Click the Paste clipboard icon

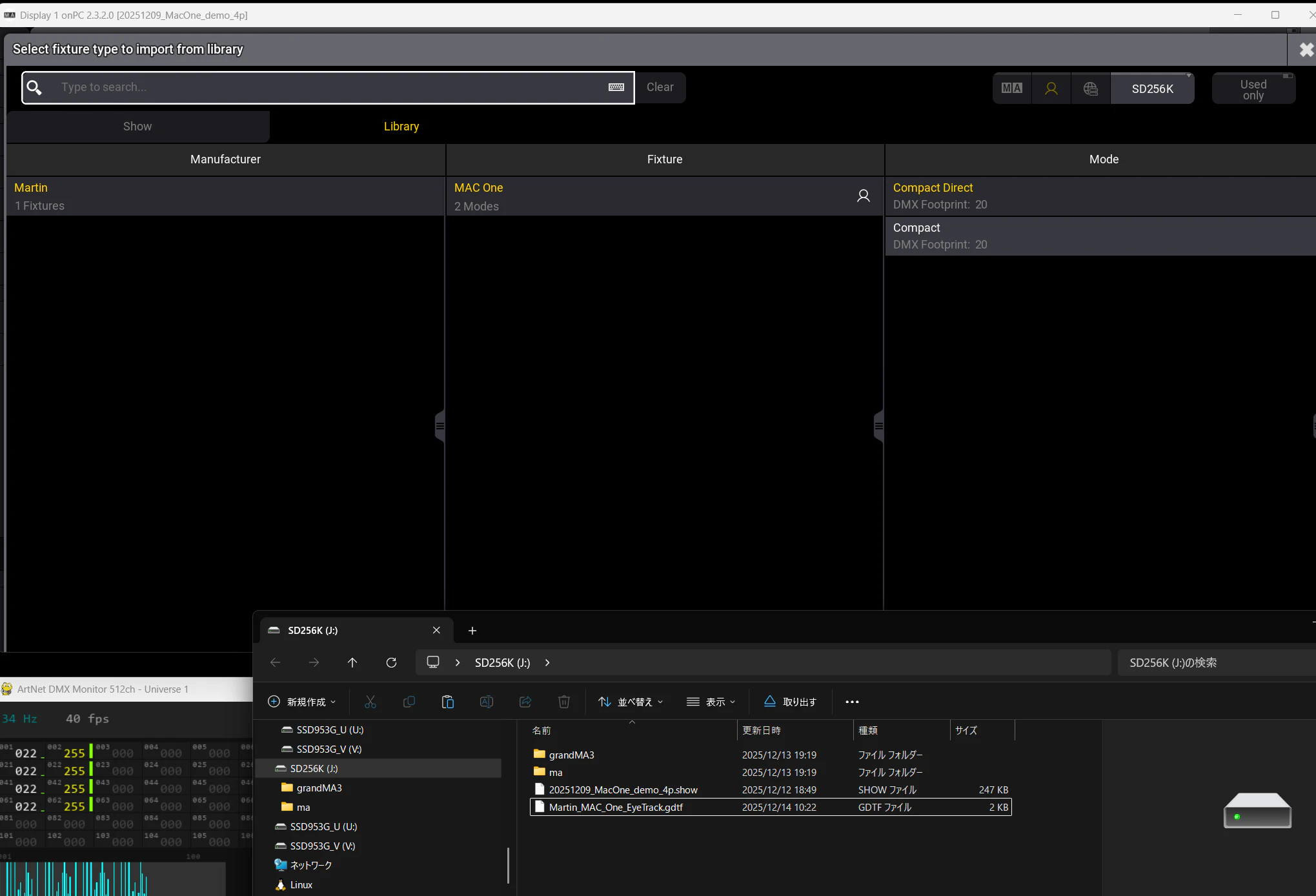(448, 702)
